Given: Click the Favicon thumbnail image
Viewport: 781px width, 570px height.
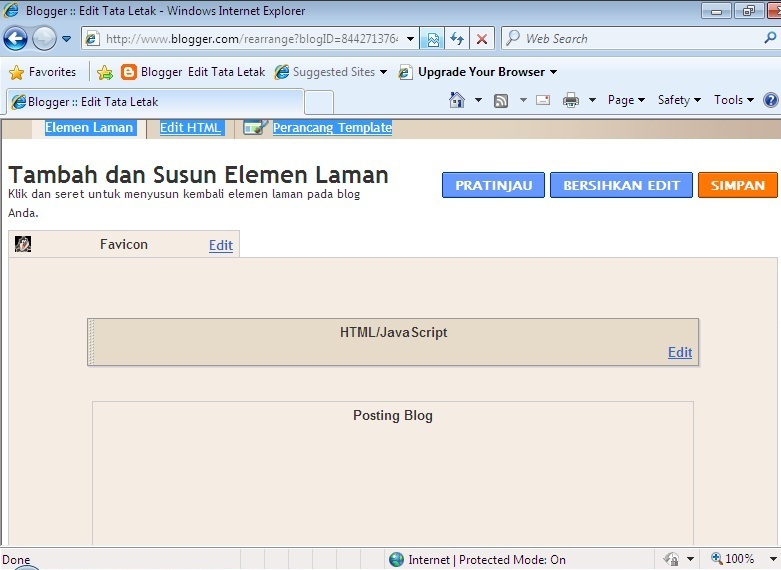Looking at the screenshot, I should click(x=23, y=244).
